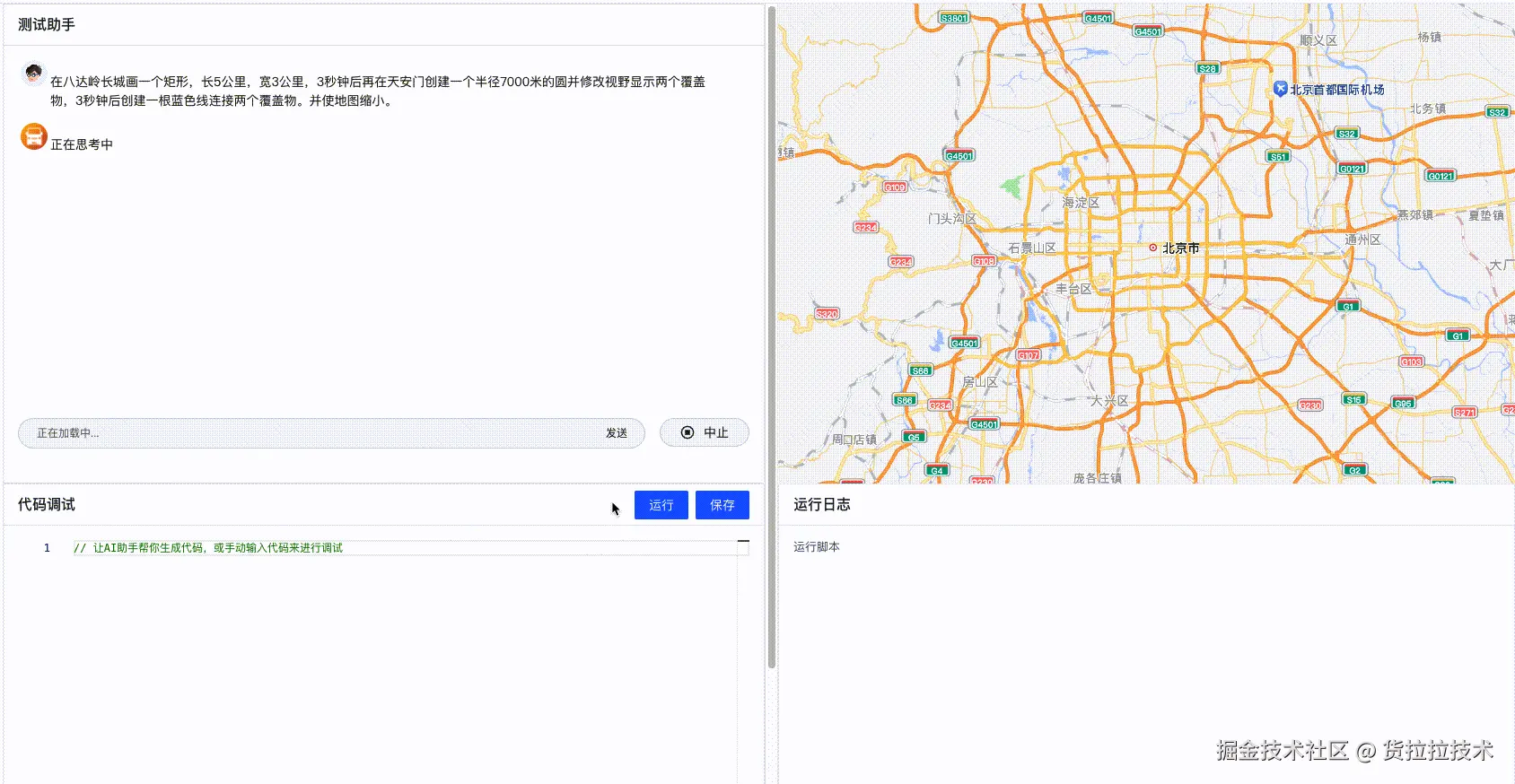The image size is (1515, 784).
Task: Click the stop icon inside 中止 button
Action: [687, 432]
